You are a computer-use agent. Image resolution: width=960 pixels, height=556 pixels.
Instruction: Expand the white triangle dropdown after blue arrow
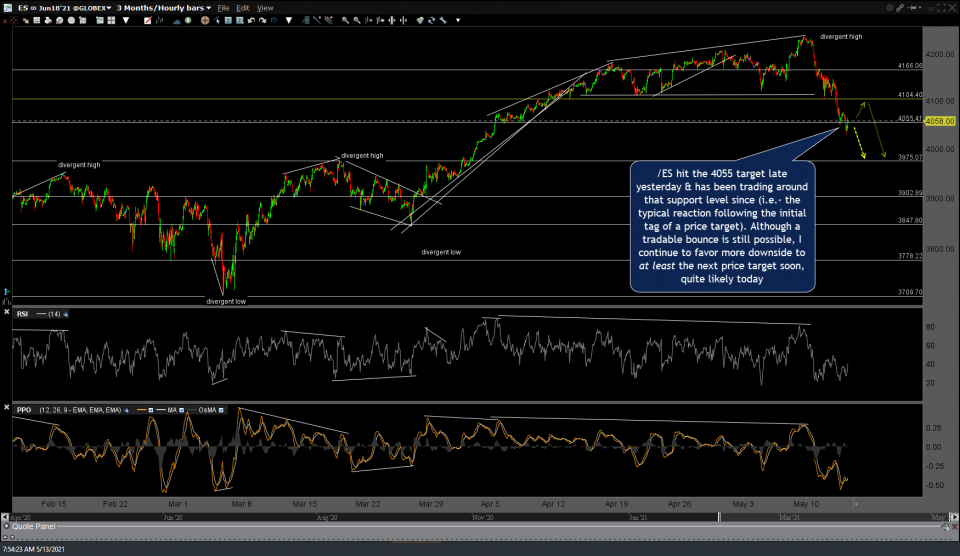(x=289, y=21)
